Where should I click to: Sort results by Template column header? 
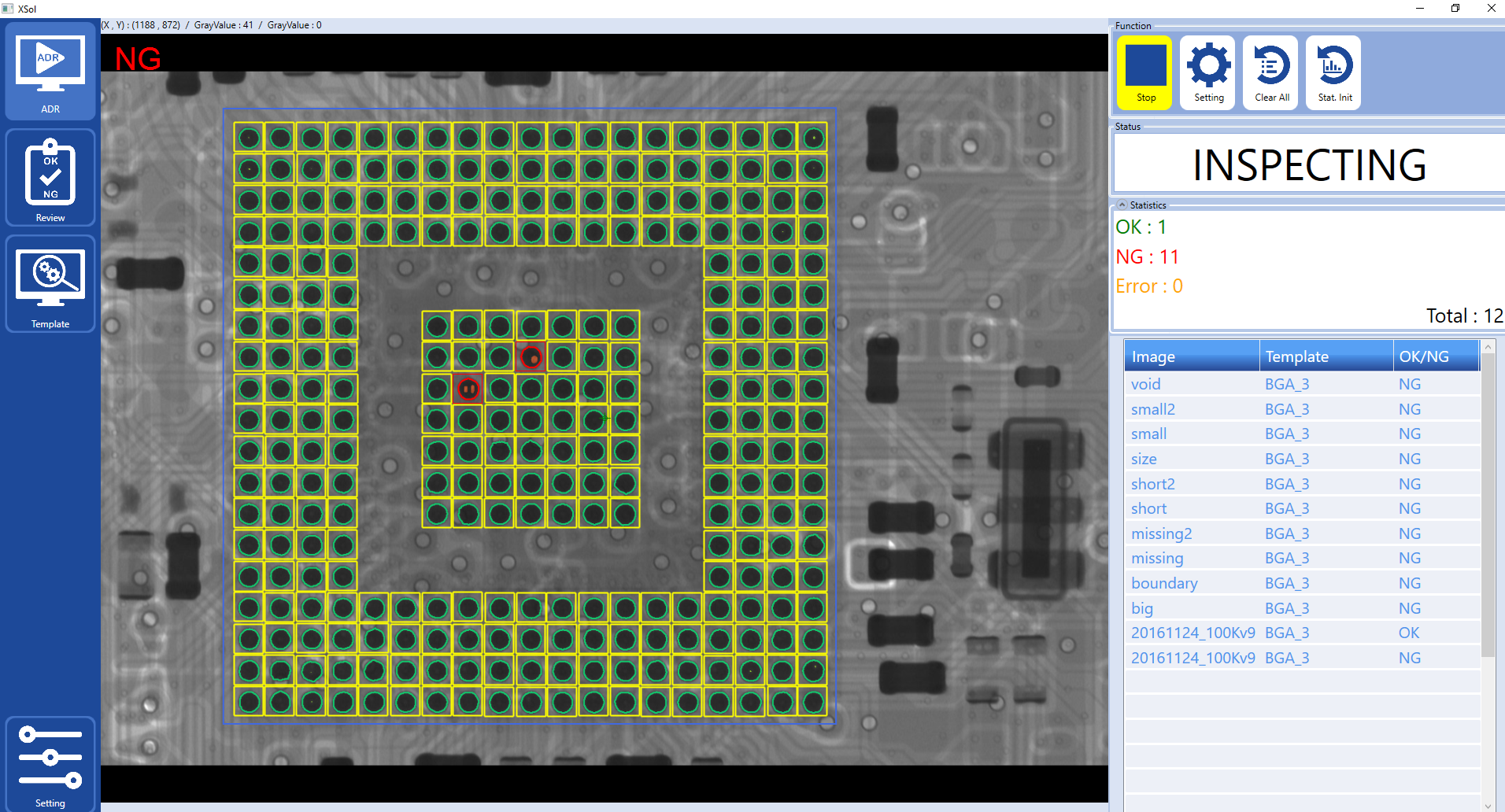pyautogui.click(x=1326, y=356)
